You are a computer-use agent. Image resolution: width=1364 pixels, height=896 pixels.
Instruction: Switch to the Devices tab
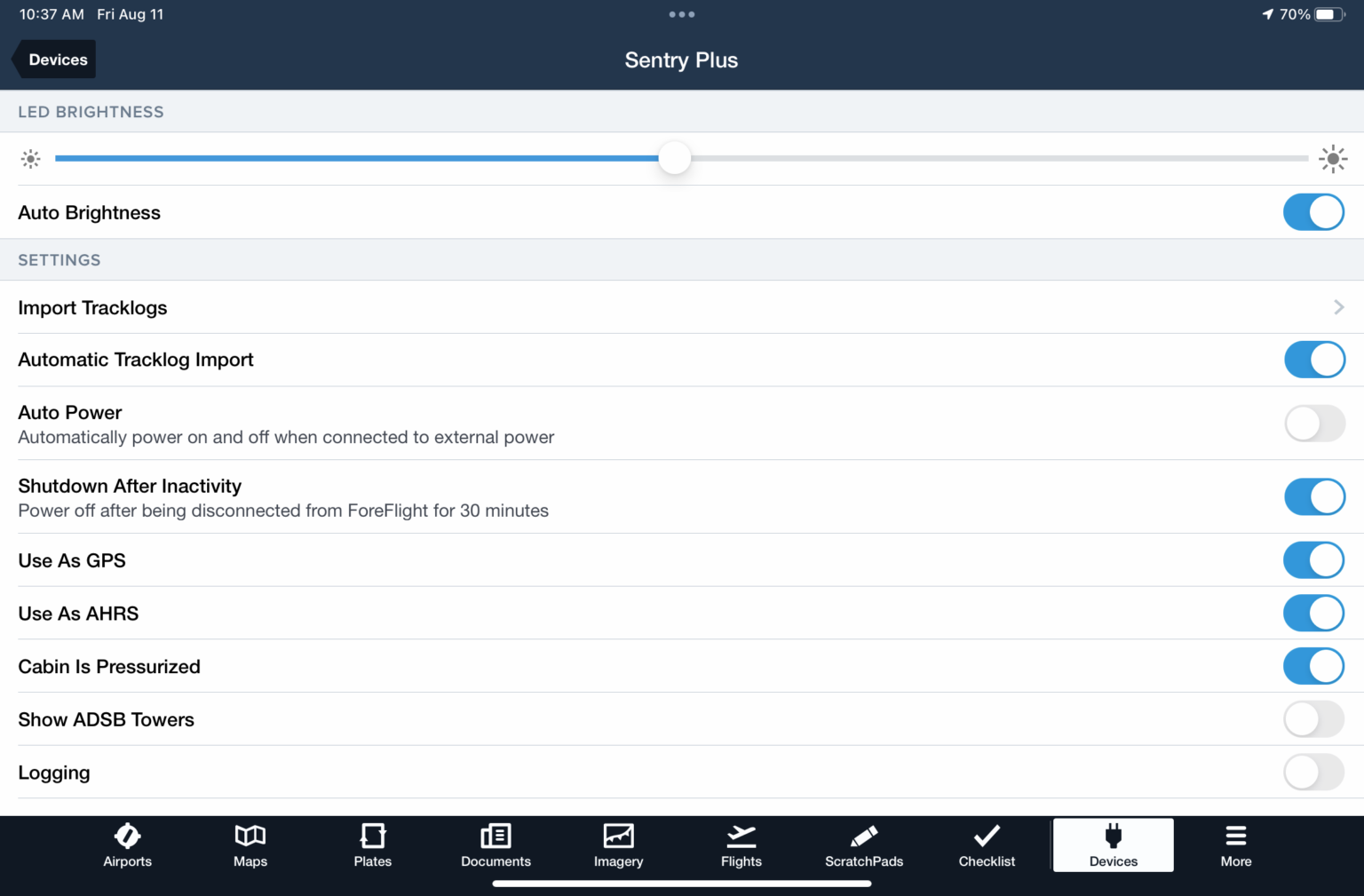point(1113,844)
